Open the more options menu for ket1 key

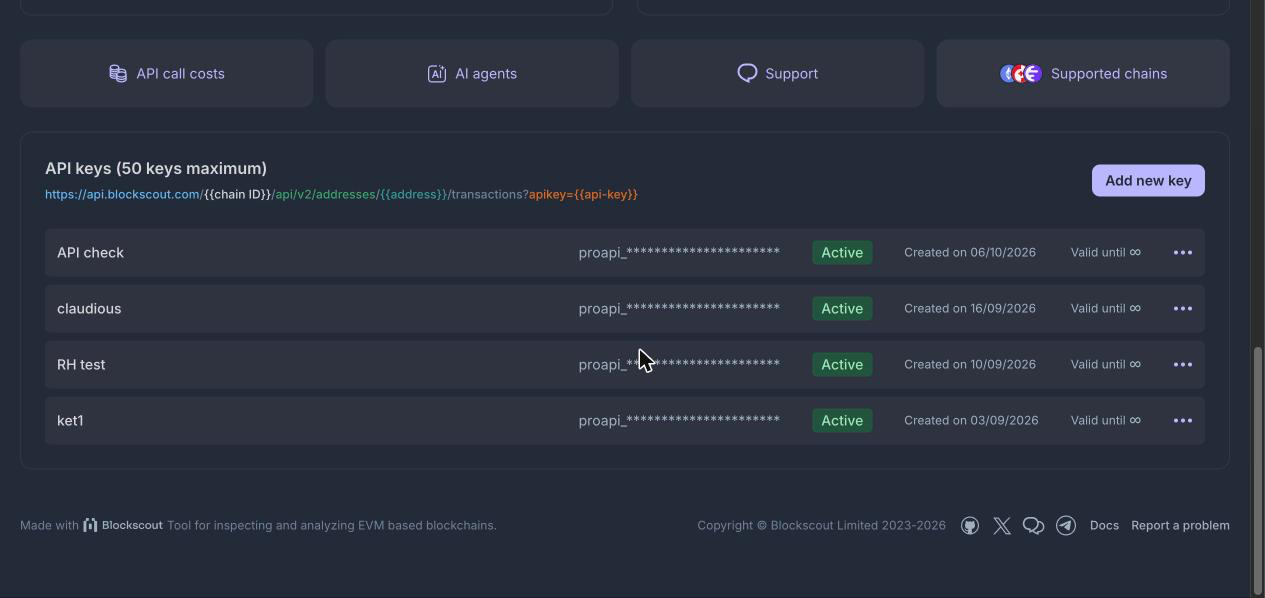[x=1183, y=420]
